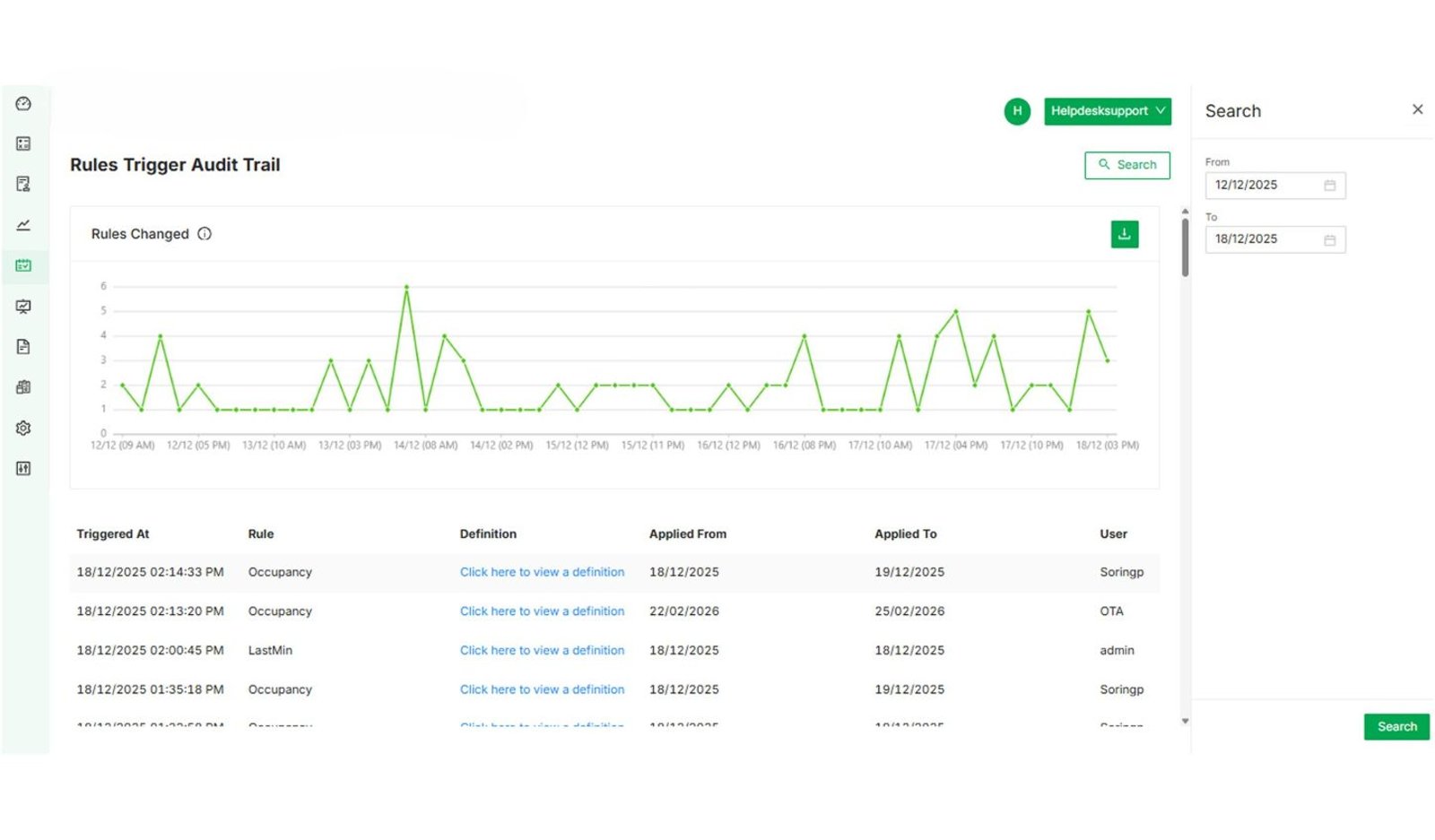Click the Rules Changed info icon
The width and height of the screenshot is (1435, 840).
click(x=204, y=234)
